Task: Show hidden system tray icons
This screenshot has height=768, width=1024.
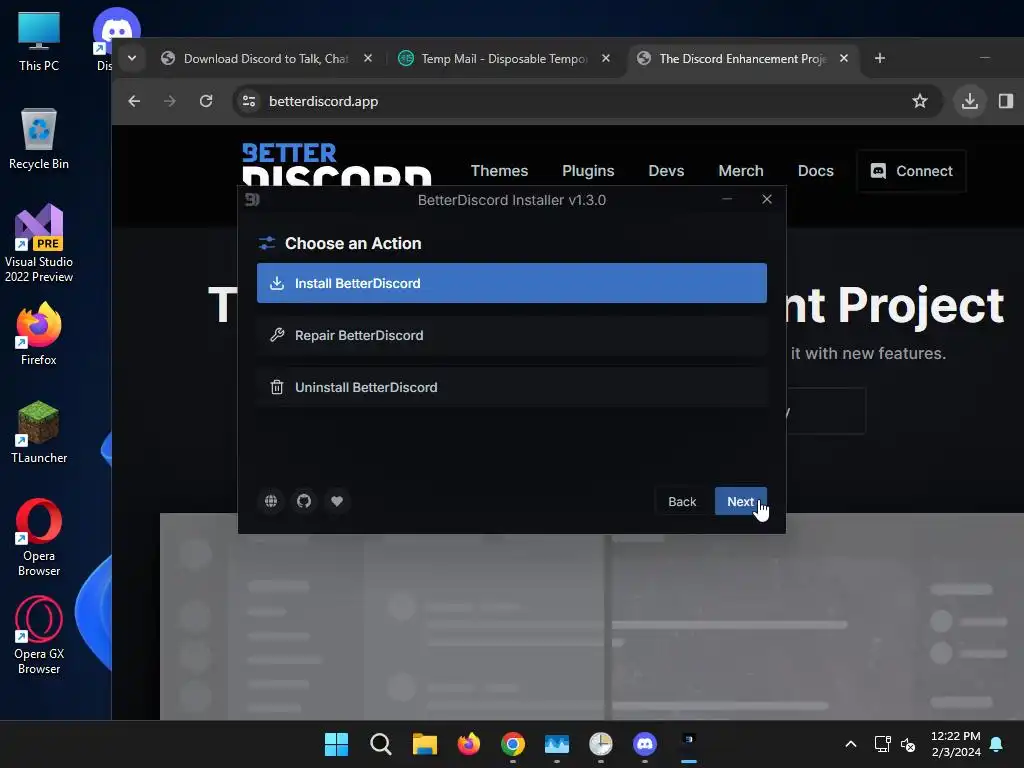Action: coord(850,744)
